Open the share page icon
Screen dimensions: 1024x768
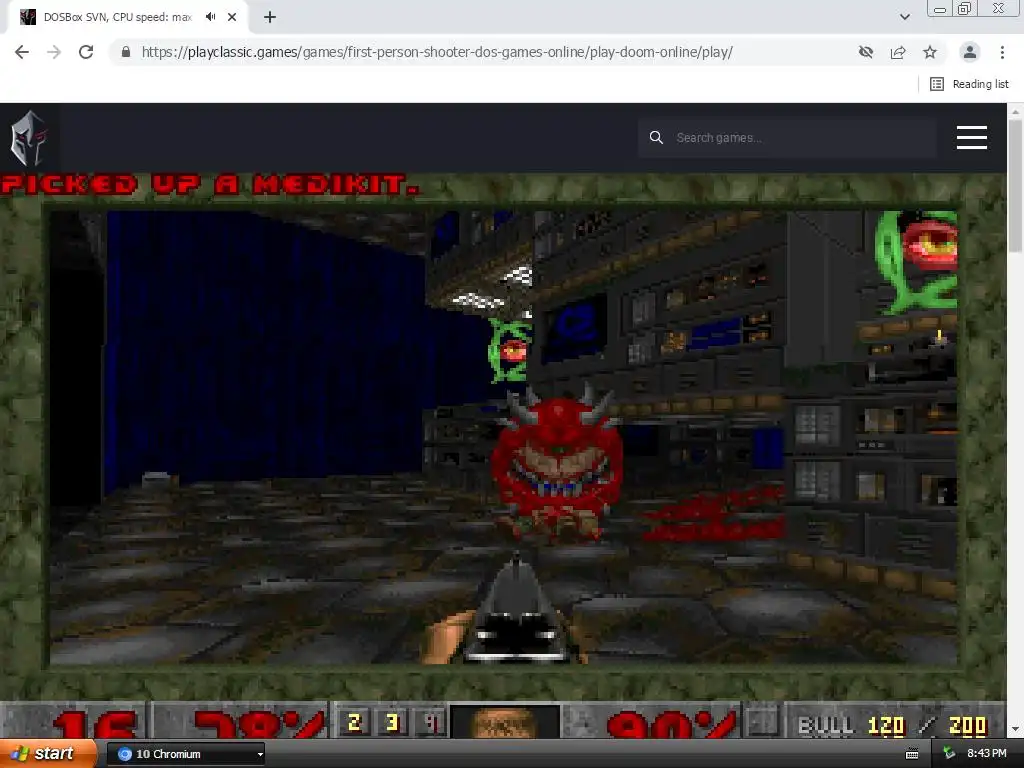click(x=898, y=52)
